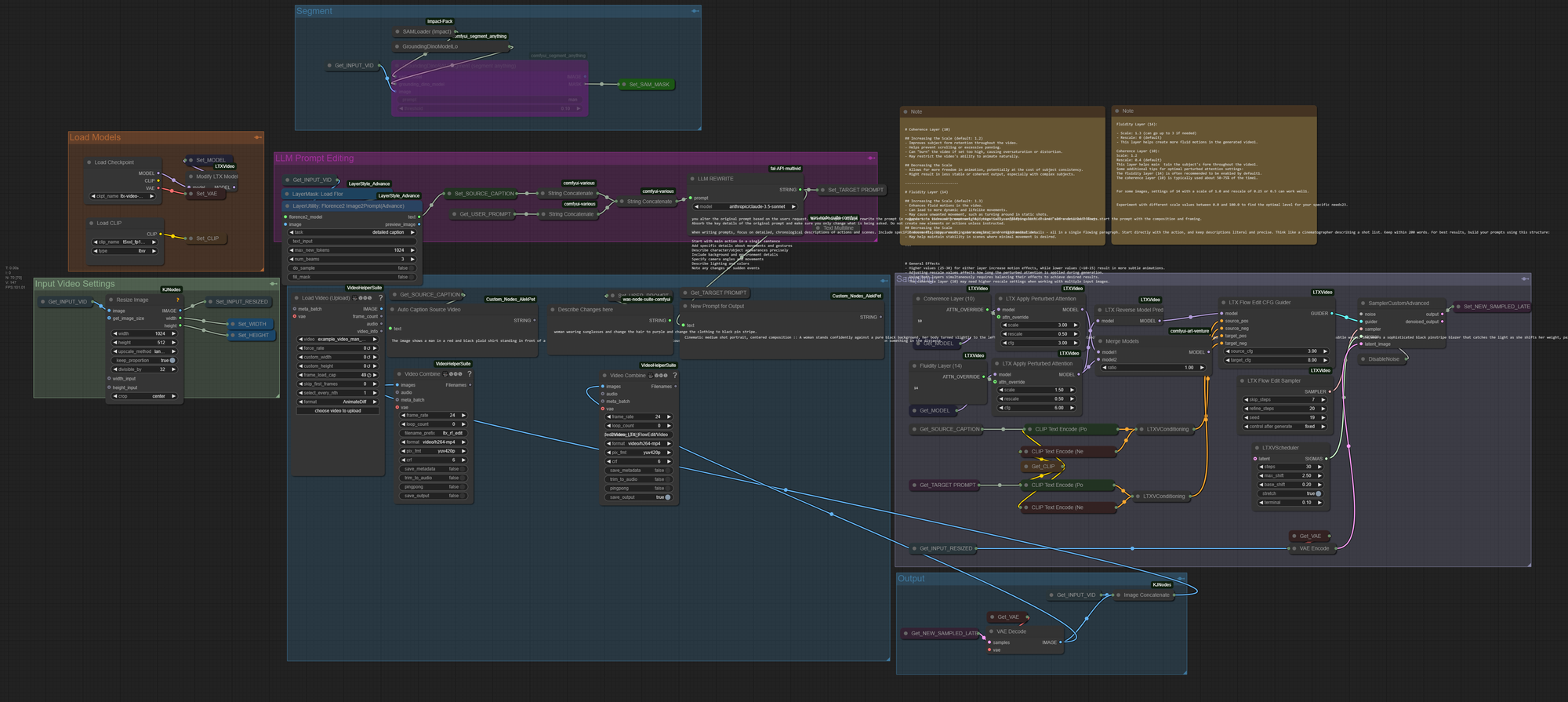1568x702 pixels.
Task: Collapse the Auto Caption Source Video node dot
Action: pos(392,310)
